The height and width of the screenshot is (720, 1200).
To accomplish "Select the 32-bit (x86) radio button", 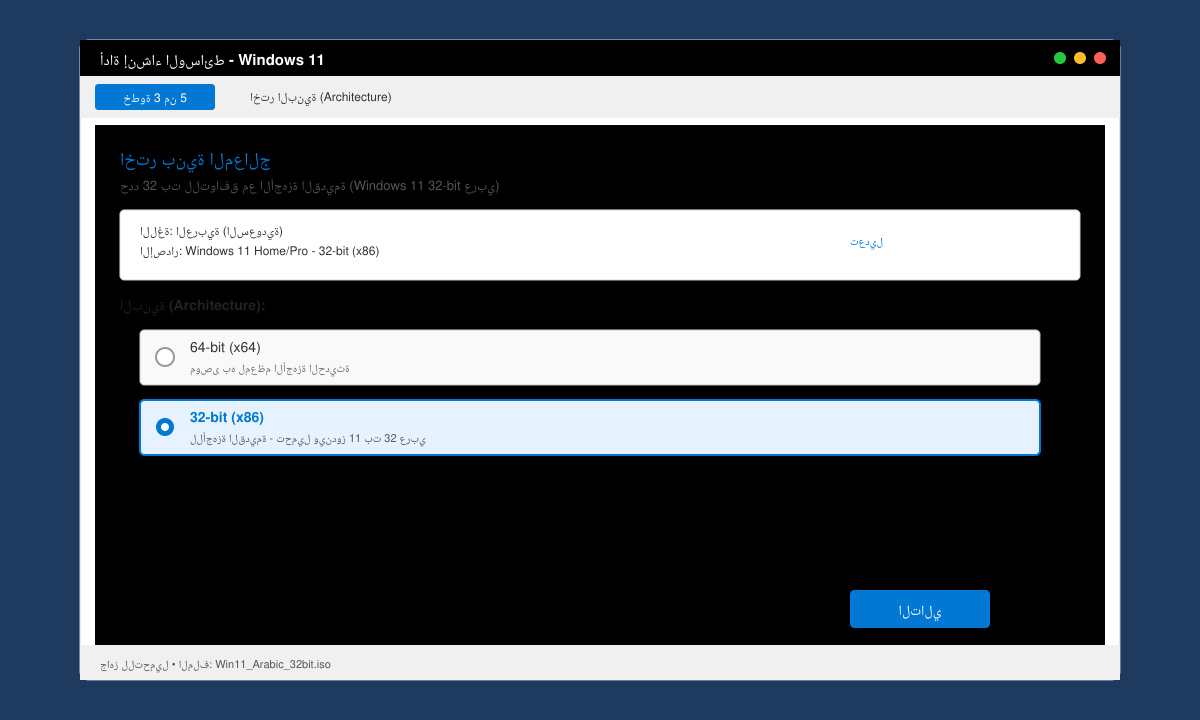I will [165, 427].
